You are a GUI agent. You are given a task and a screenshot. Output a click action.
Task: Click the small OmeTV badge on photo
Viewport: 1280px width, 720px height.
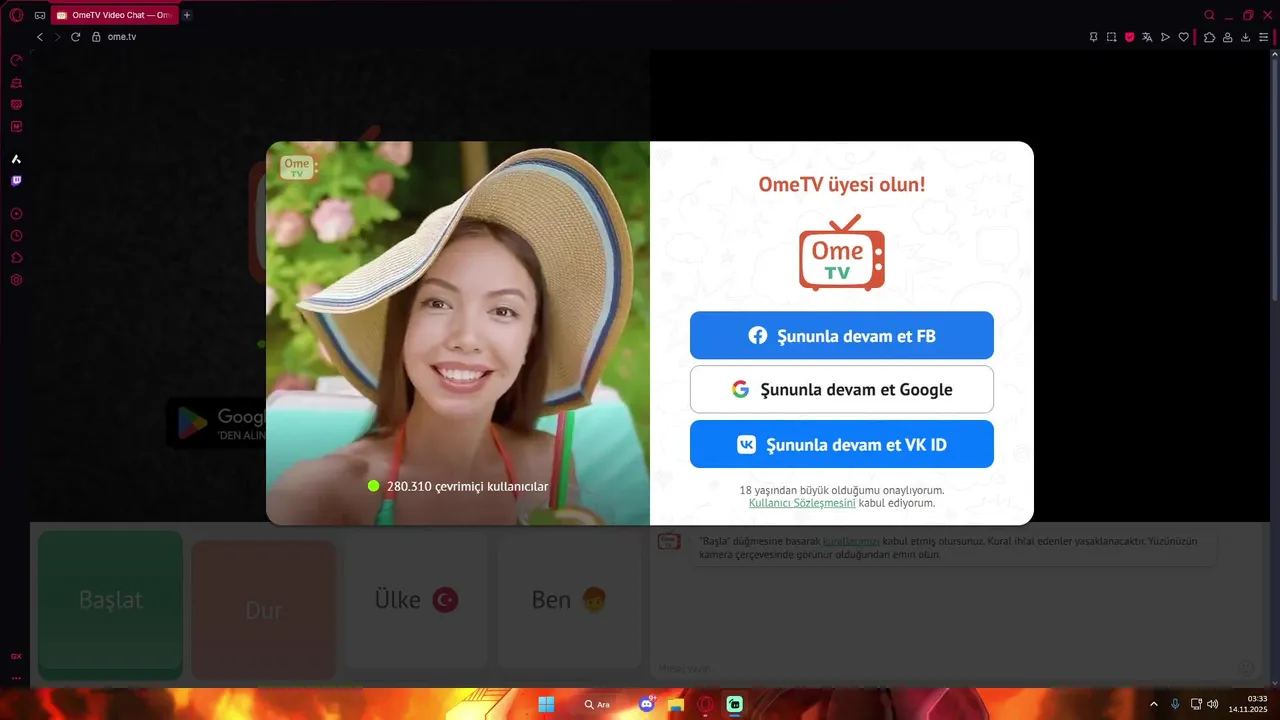point(298,166)
